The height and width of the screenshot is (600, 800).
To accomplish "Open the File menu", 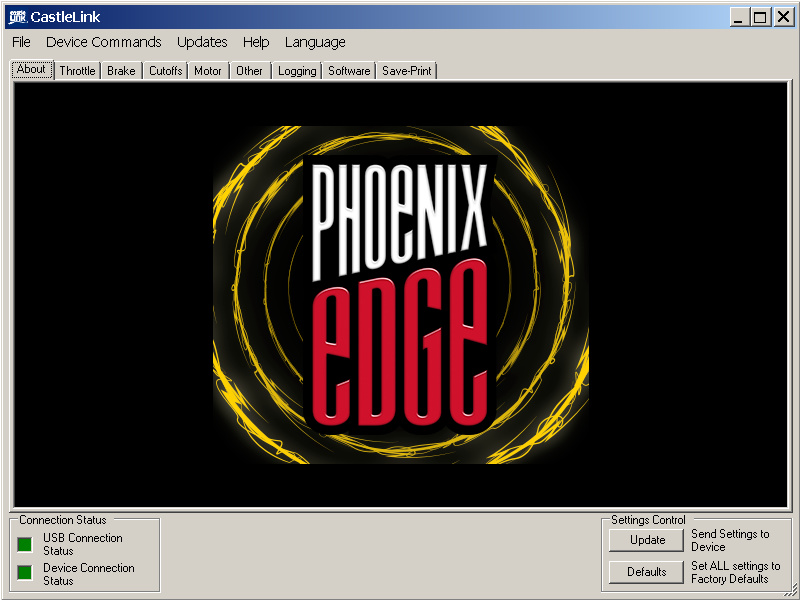I will click(x=21, y=42).
